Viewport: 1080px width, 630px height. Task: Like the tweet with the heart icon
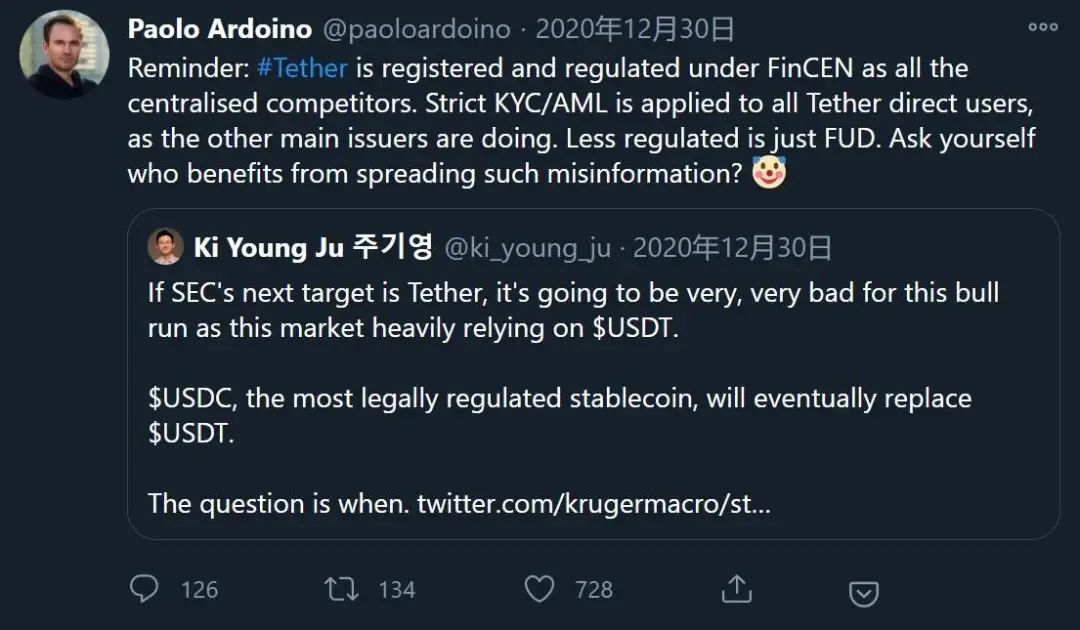pyautogui.click(x=539, y=589)
